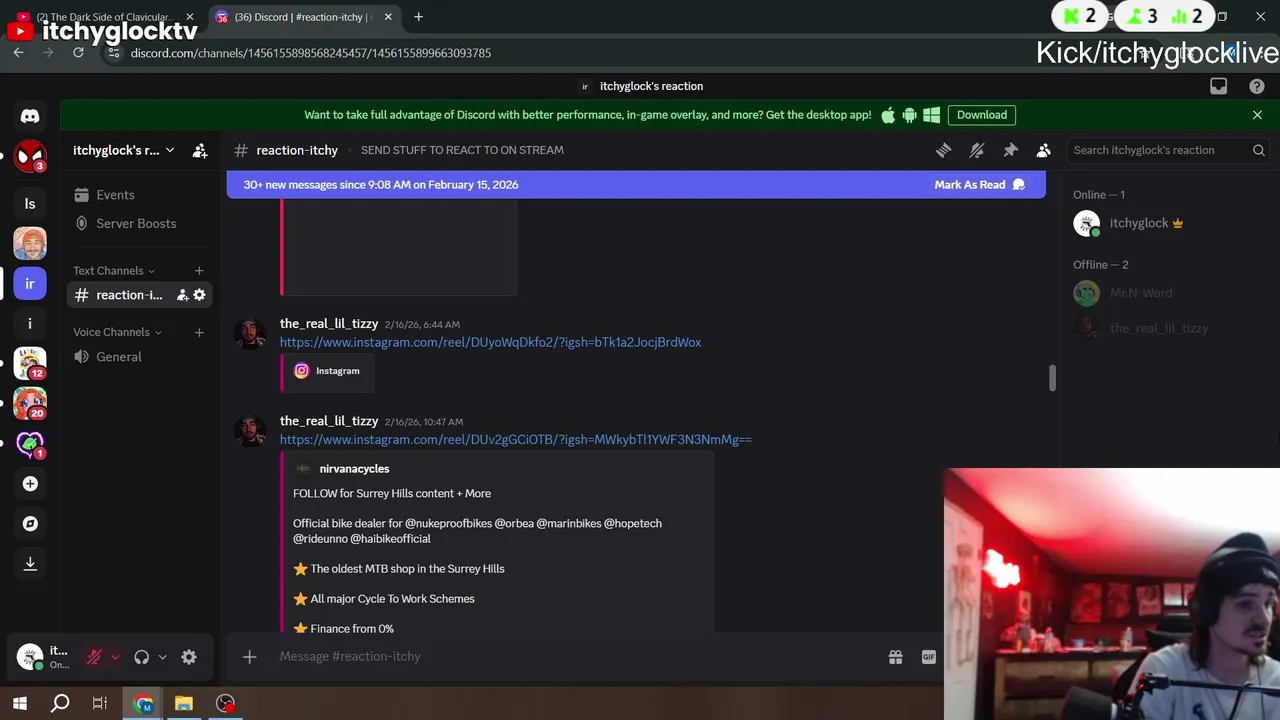Grab the chat scrollbar thumb

coord(1052,378)
